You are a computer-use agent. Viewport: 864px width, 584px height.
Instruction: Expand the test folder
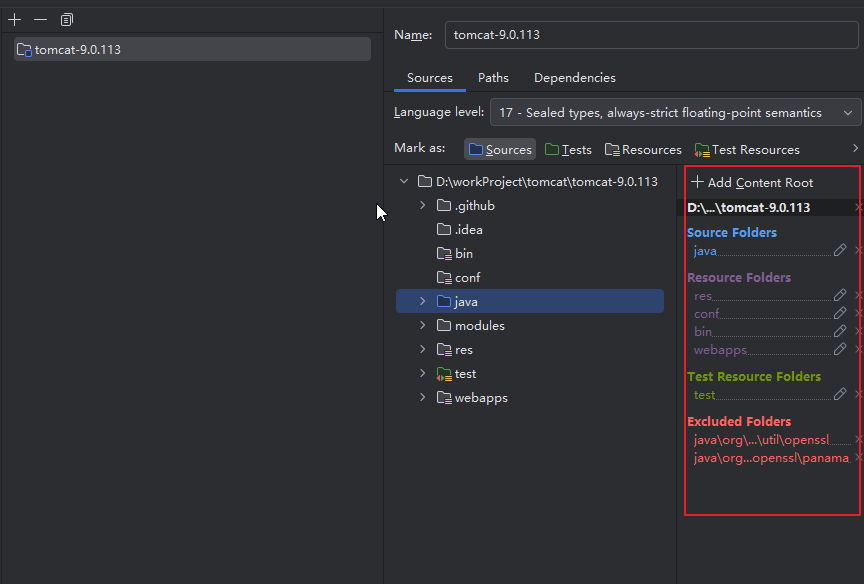(x=423, y=374)
